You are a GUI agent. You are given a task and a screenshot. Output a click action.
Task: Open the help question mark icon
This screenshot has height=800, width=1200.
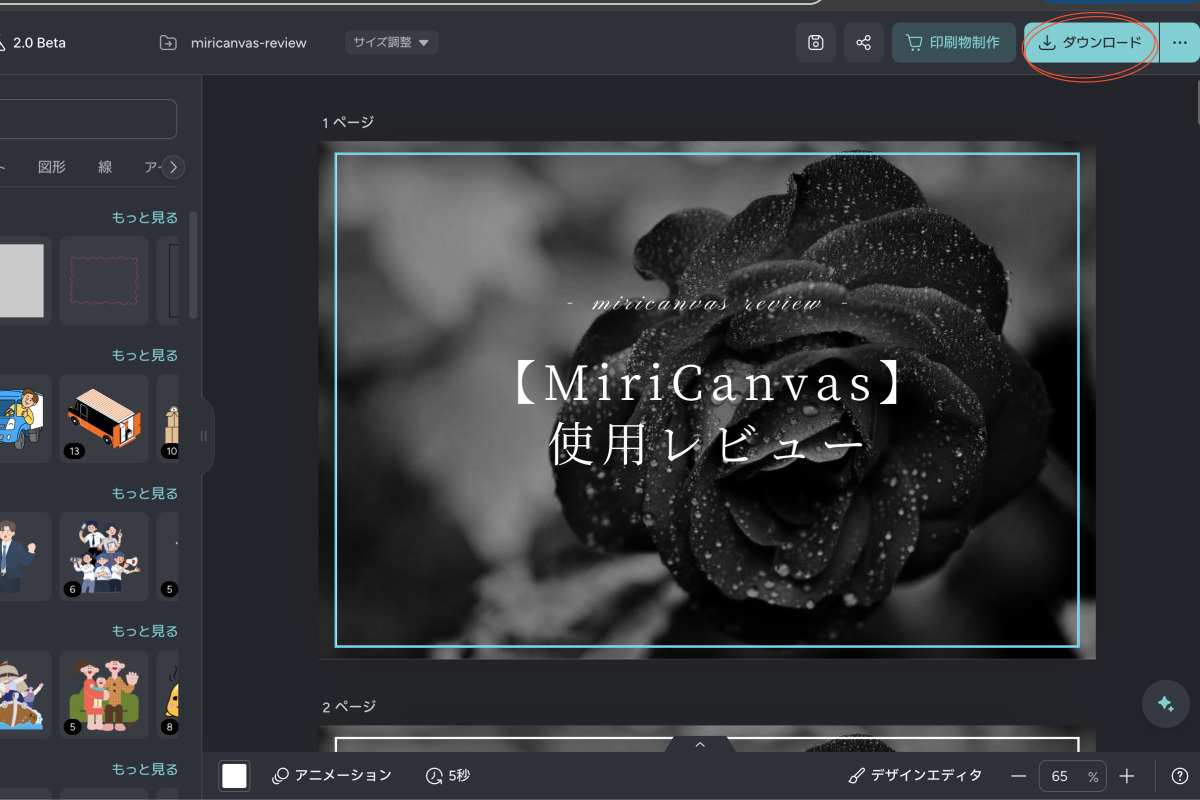[x=1182, y=775]
